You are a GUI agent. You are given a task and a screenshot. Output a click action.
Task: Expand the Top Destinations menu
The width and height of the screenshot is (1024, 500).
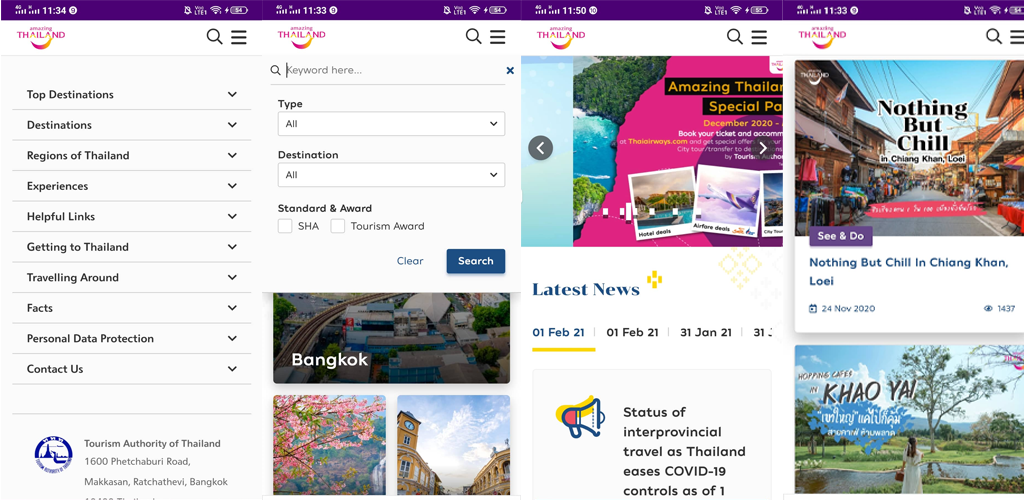[x=131, y=95]
